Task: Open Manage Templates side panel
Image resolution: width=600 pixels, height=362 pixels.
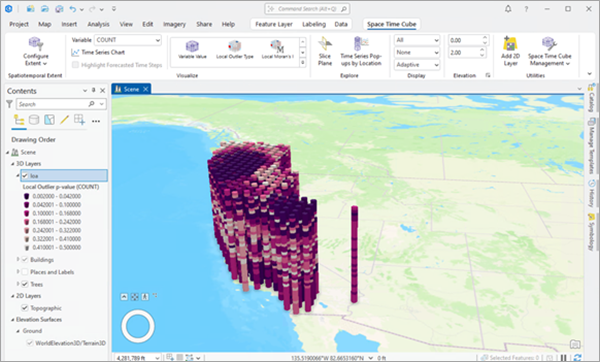Action: pyautogui.click(x=592, y=146)
